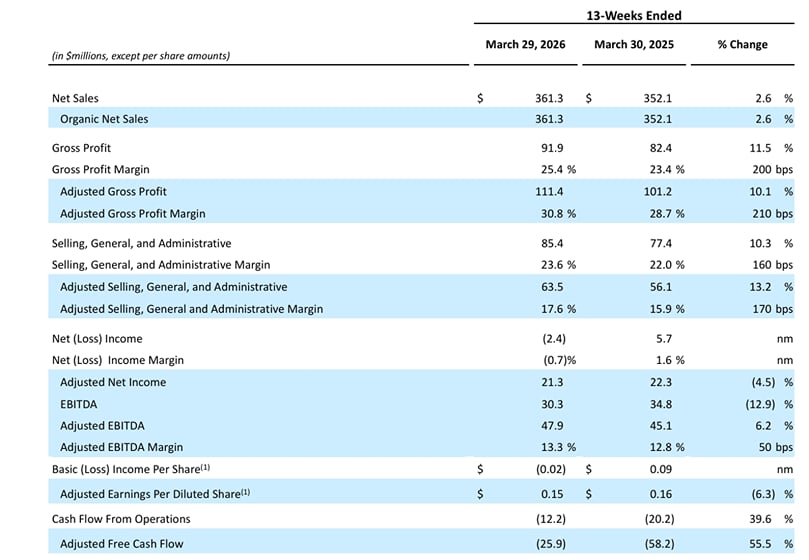Select the per share loss (0.02)
The image size is (809, 560).
pos(551,469)
